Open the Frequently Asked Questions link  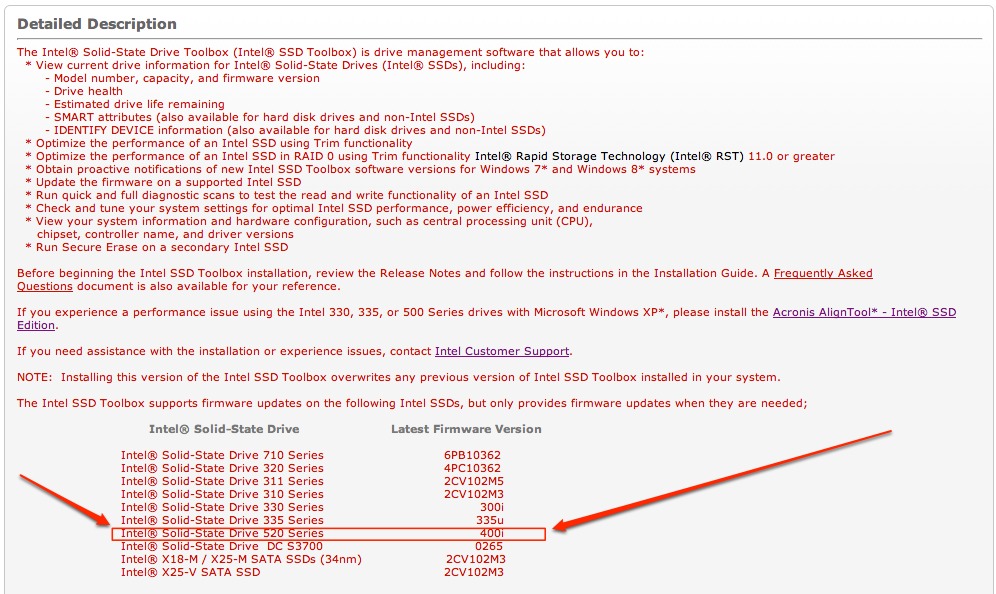(x=823, y=273)
